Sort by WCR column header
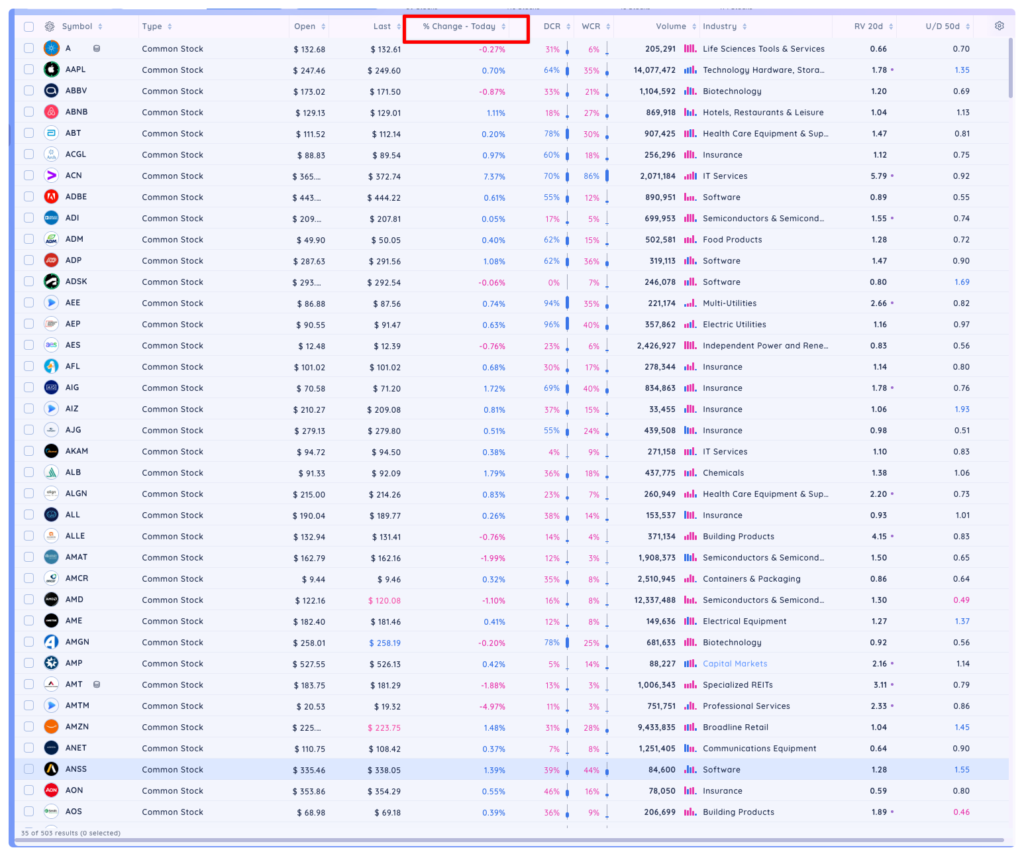The width and height of the screenshot is (1024, 856). pos(596,27)
